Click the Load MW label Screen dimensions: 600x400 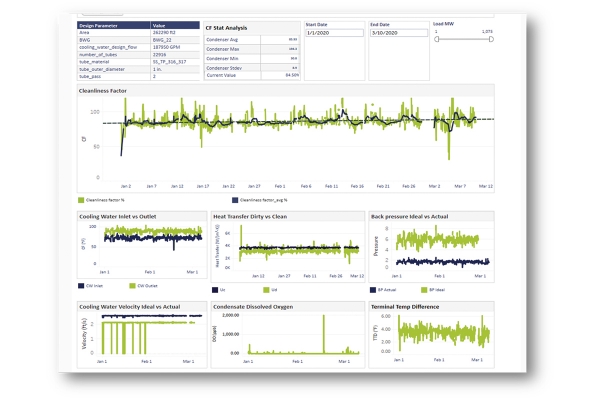pyautogui.click(x=443, y=24)
